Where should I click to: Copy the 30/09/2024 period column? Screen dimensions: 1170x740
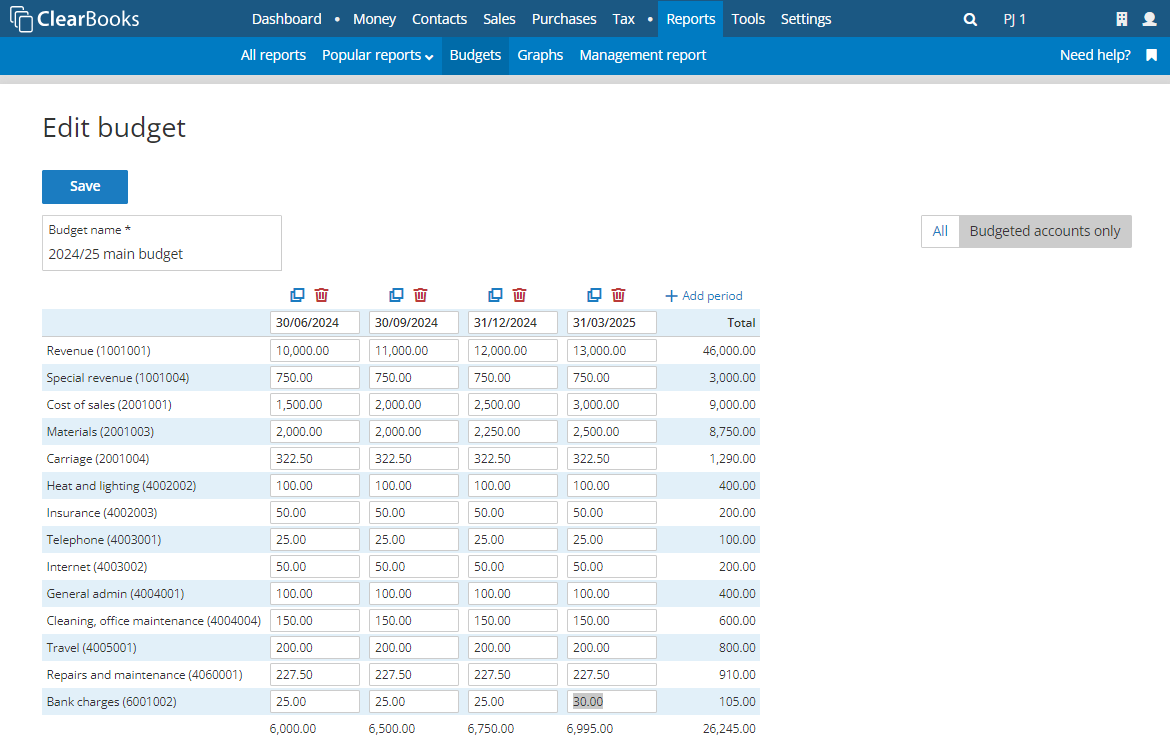[x=396, y=295]
